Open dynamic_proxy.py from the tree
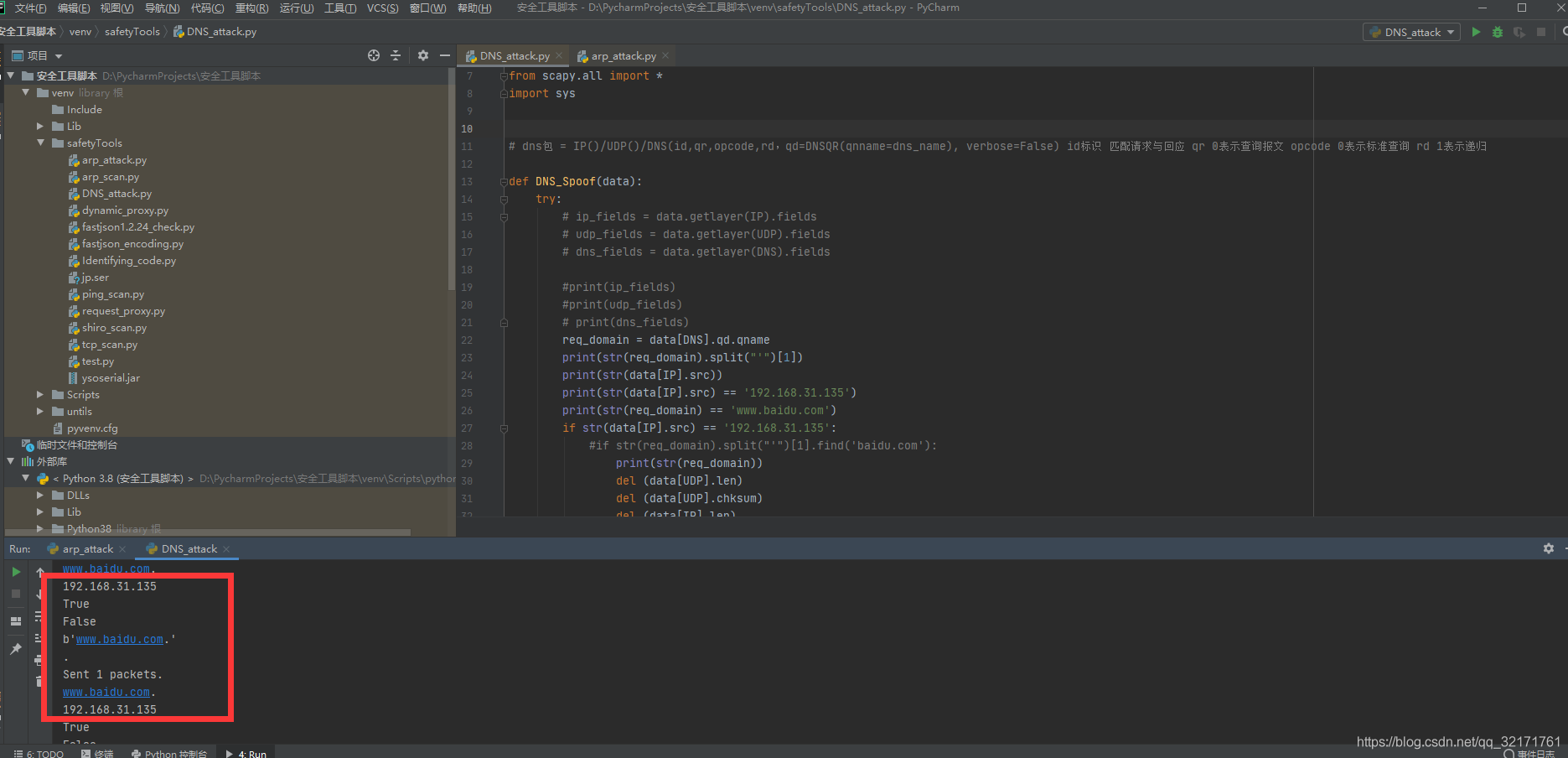This screenshot has height=758, width=1568. click(x=125, y=210)
